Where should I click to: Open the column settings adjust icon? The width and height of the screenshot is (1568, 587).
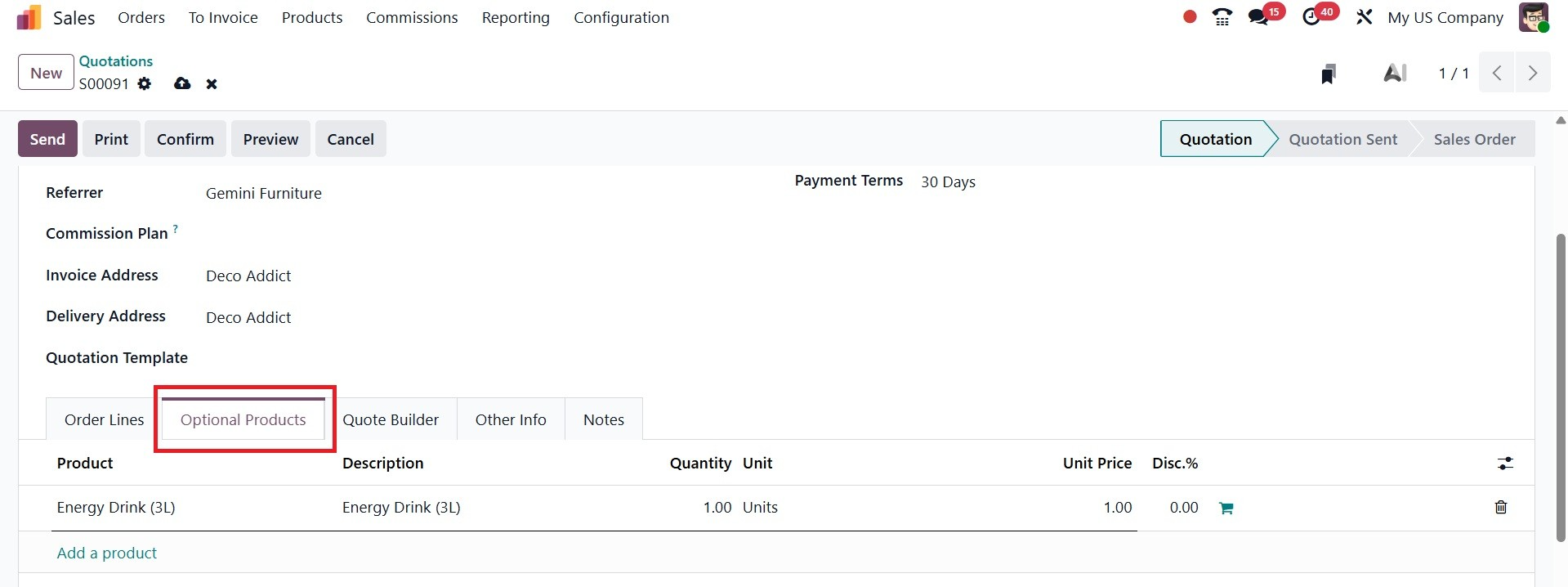[x=1505, y=464]
